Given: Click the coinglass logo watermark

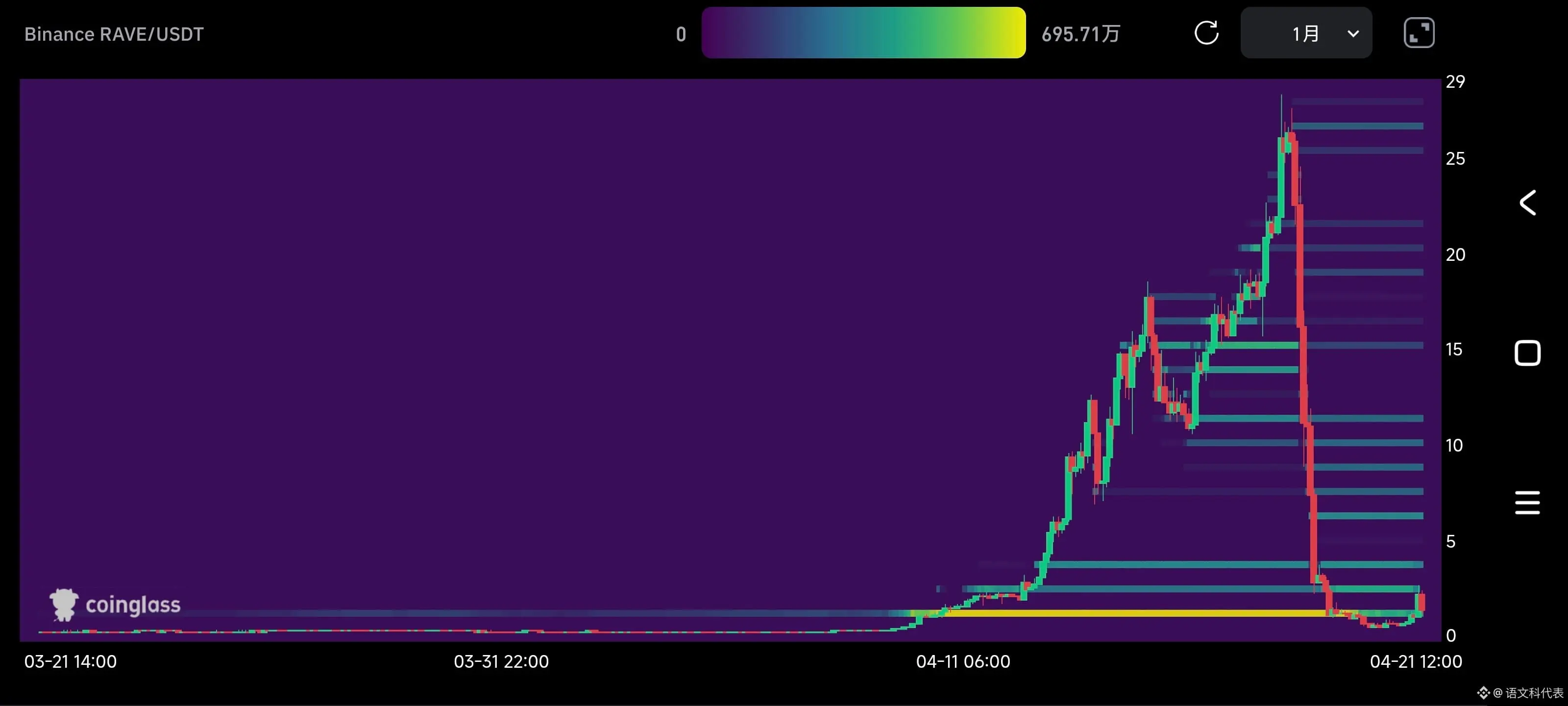Looking at the screenshot, I should 115,605.
